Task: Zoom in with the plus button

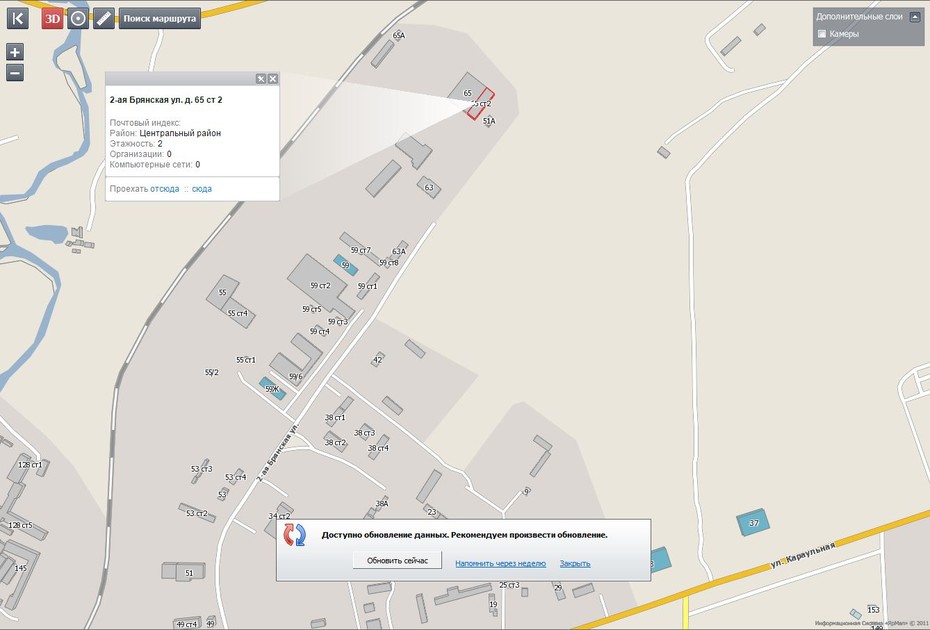Action: [15, 52]
